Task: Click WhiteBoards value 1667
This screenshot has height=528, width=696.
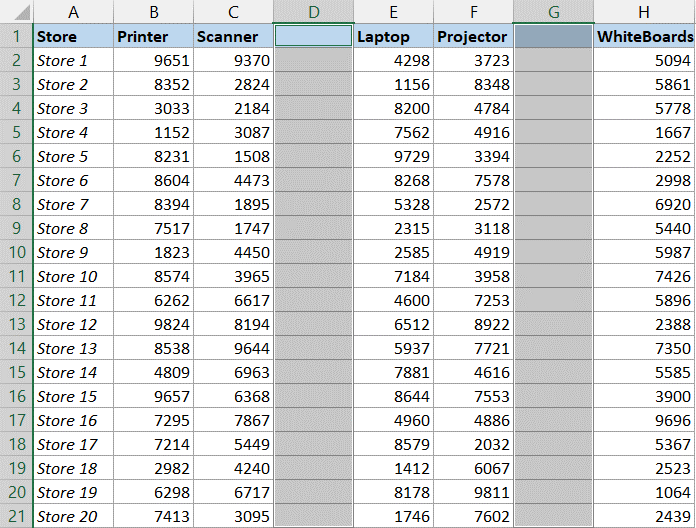Action: point(645,132)
